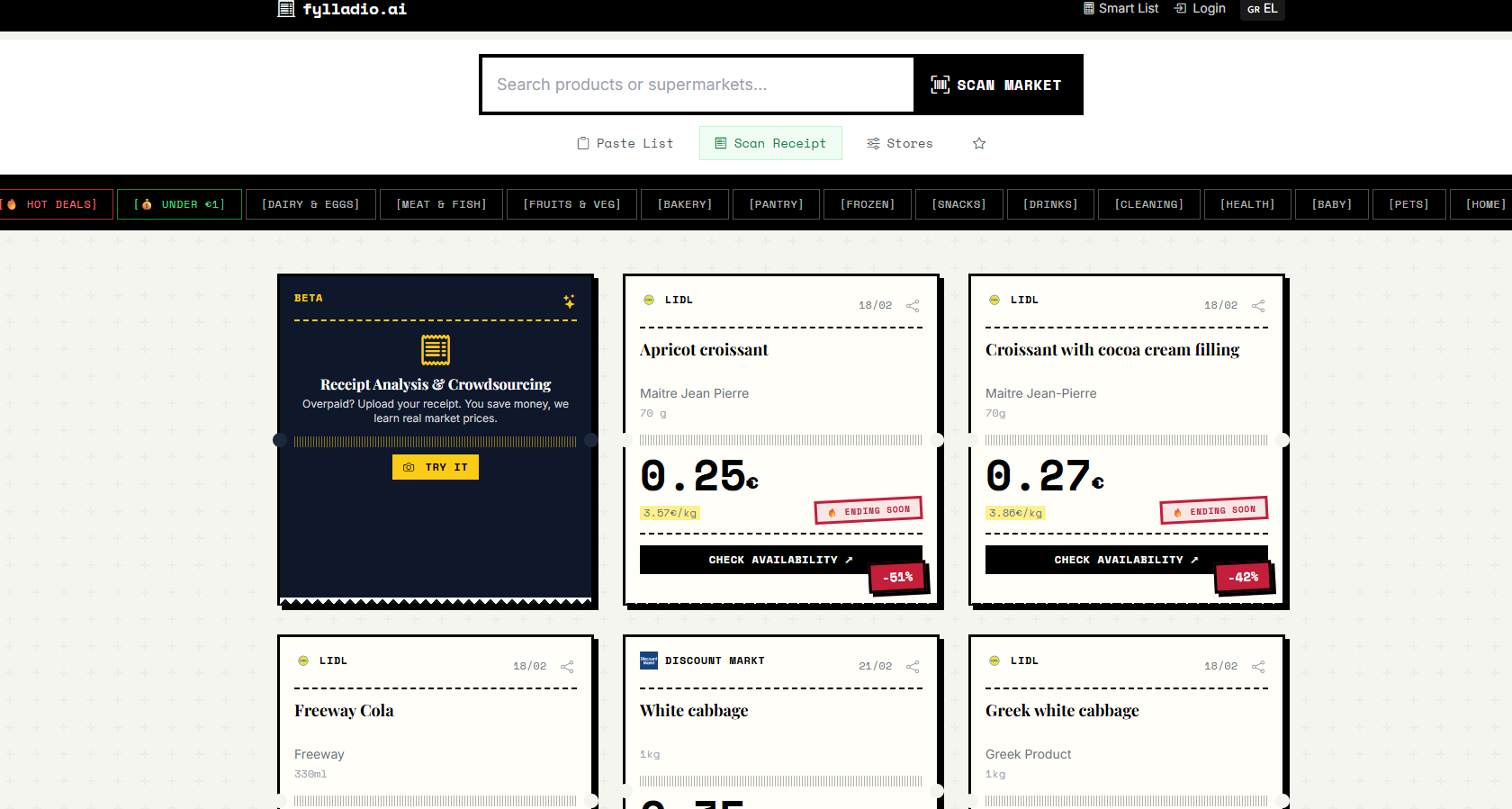Click the Lidl logo on Freeway Cola card
Image resolution: width=1512 pixels, height=809 pixels.
[303, 661]
